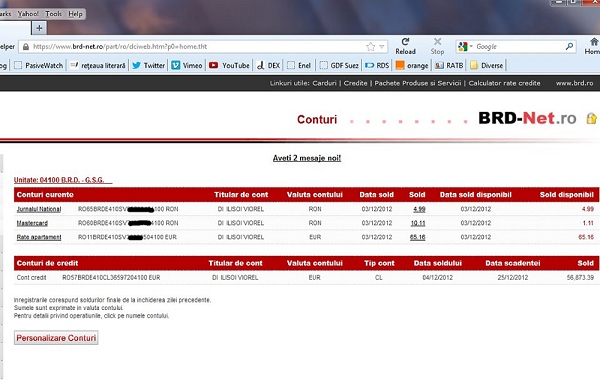This screenshot has height=388, width=600.
Task: Open the Aveti 2 mesaje noi link
Action: (307, 158)
